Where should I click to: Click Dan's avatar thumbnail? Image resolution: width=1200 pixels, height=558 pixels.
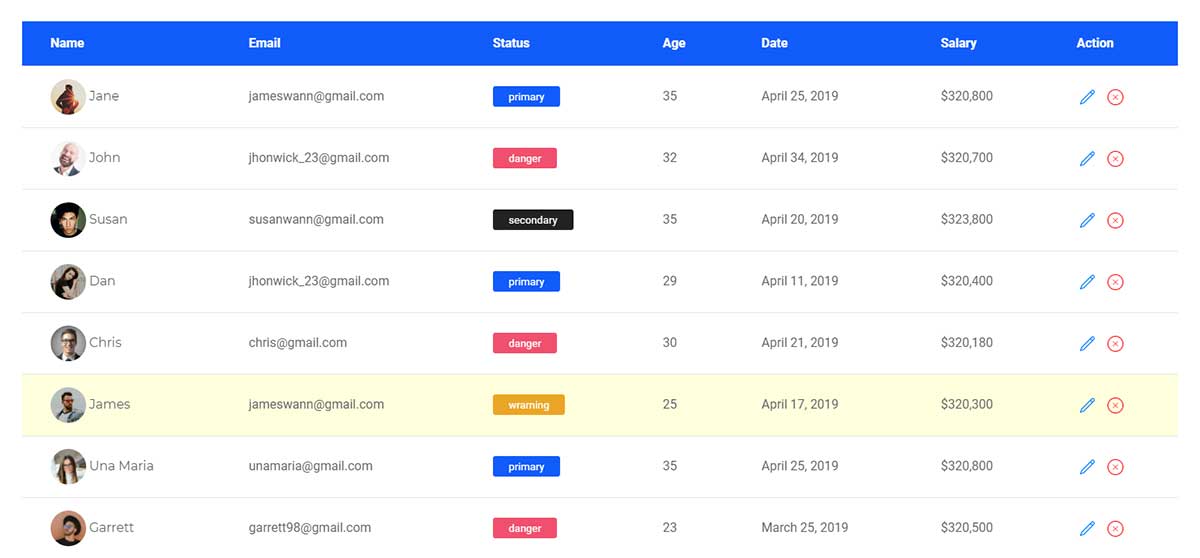coord(68,282)
